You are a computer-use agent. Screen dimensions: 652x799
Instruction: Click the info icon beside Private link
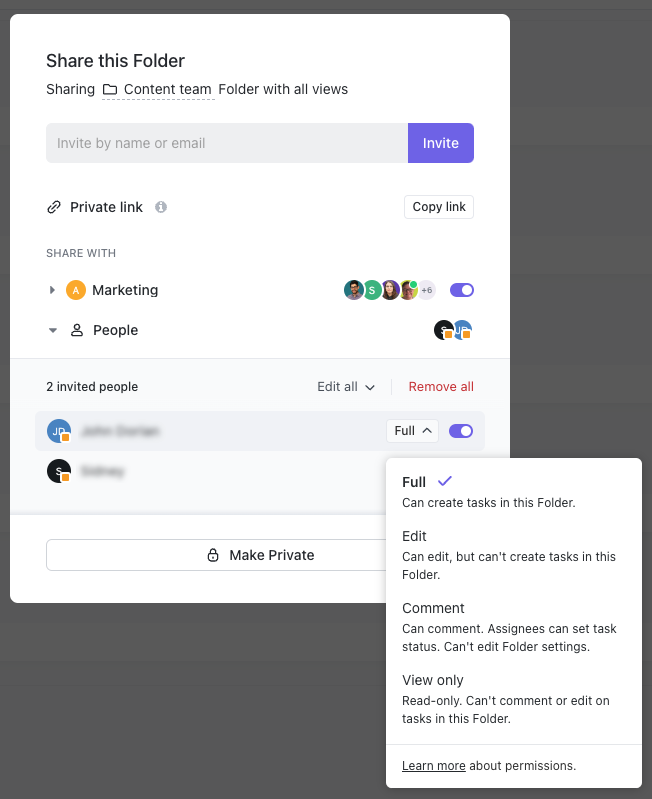tap(161, 207)
